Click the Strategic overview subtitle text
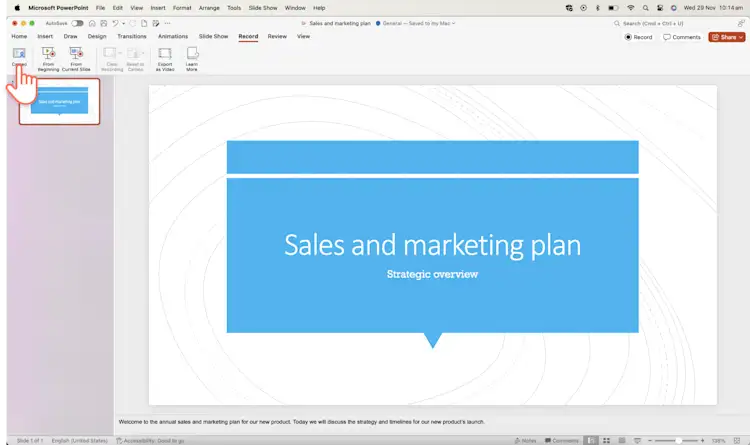The image size is (750, 445). point(432,274)
